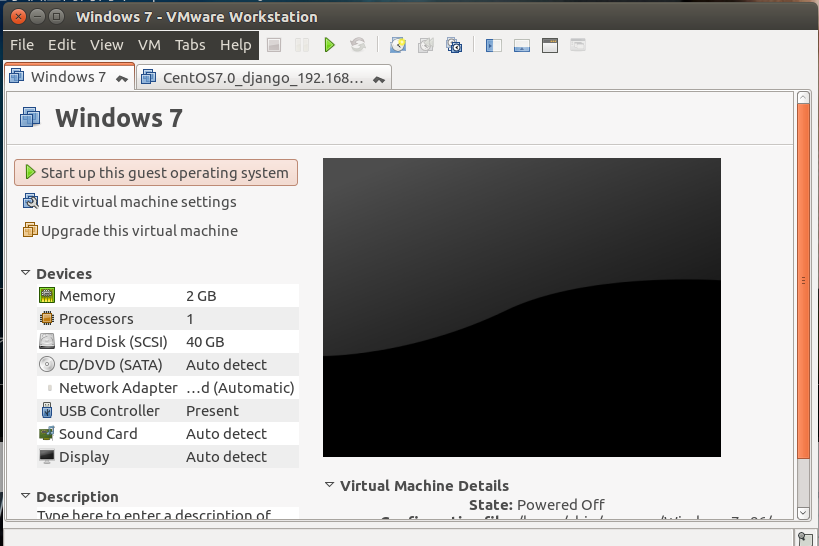This screenshot has height=546, width=819.
Task: Collapse the Devices section
Action: [26, 273]
